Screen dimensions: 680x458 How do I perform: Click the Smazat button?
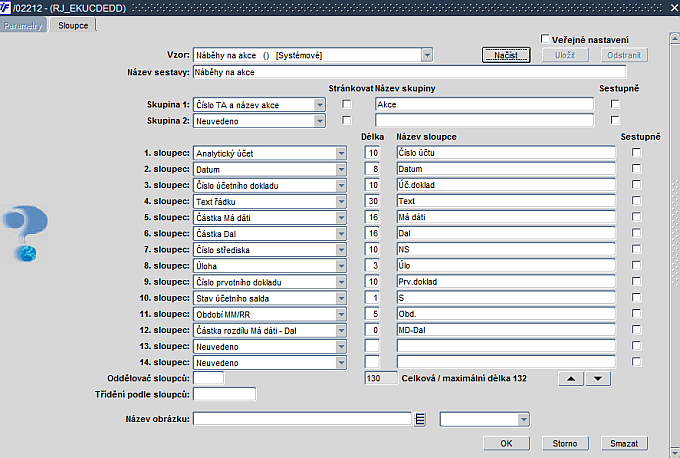point(624,443)
